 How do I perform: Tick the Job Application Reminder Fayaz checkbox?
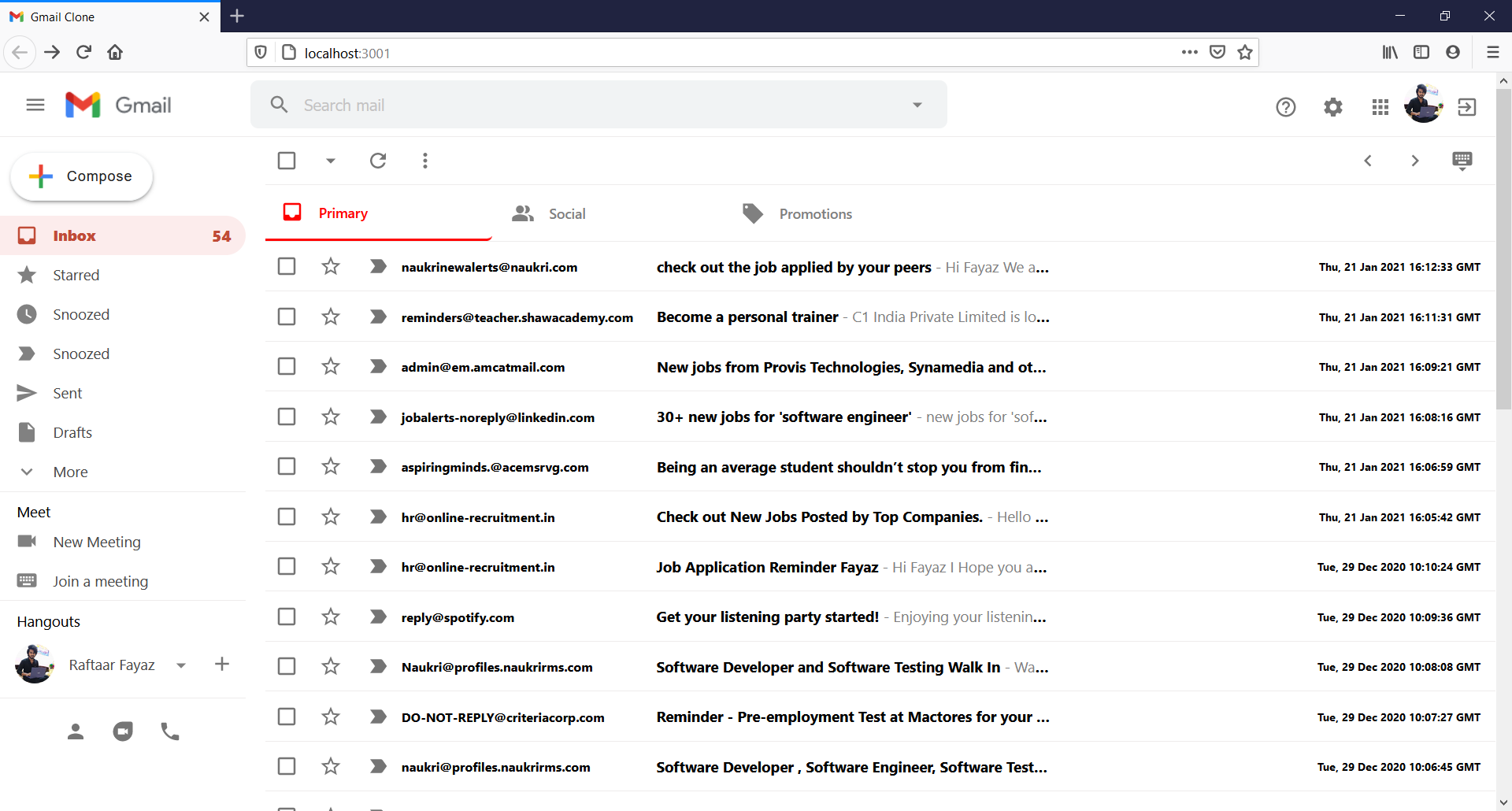click(287, 567)
